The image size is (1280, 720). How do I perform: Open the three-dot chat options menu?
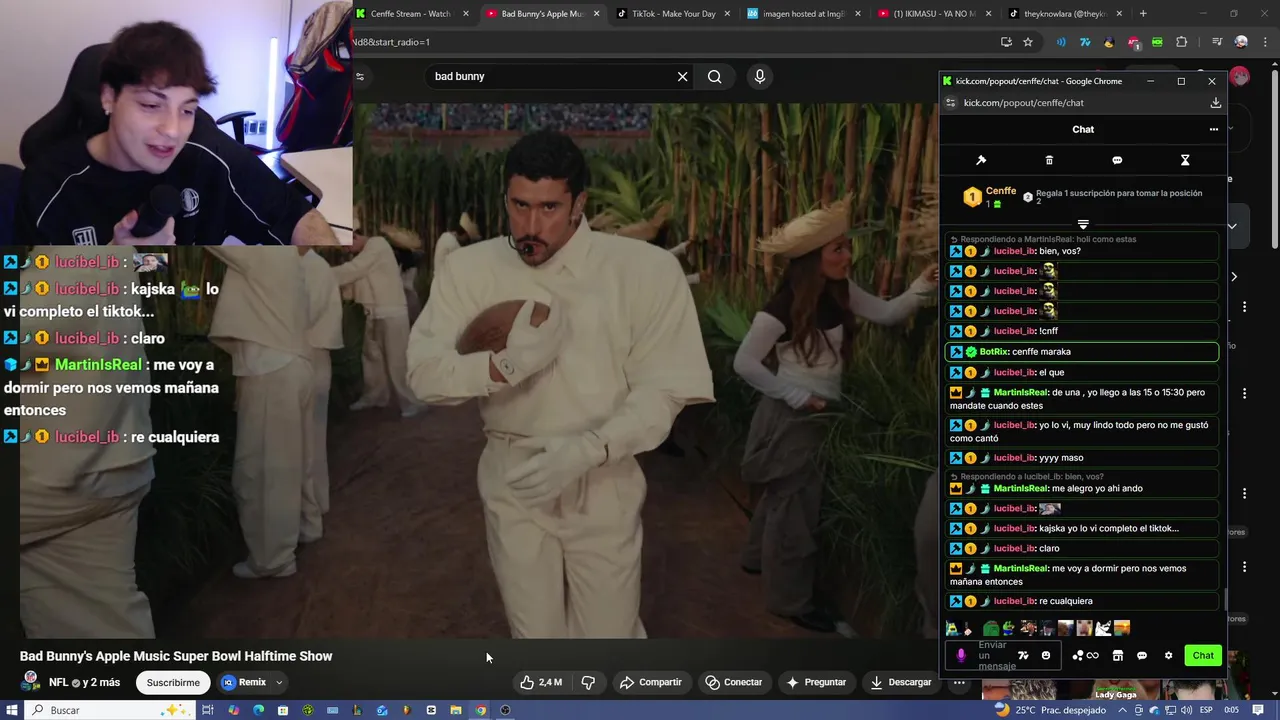[1214, 129]
